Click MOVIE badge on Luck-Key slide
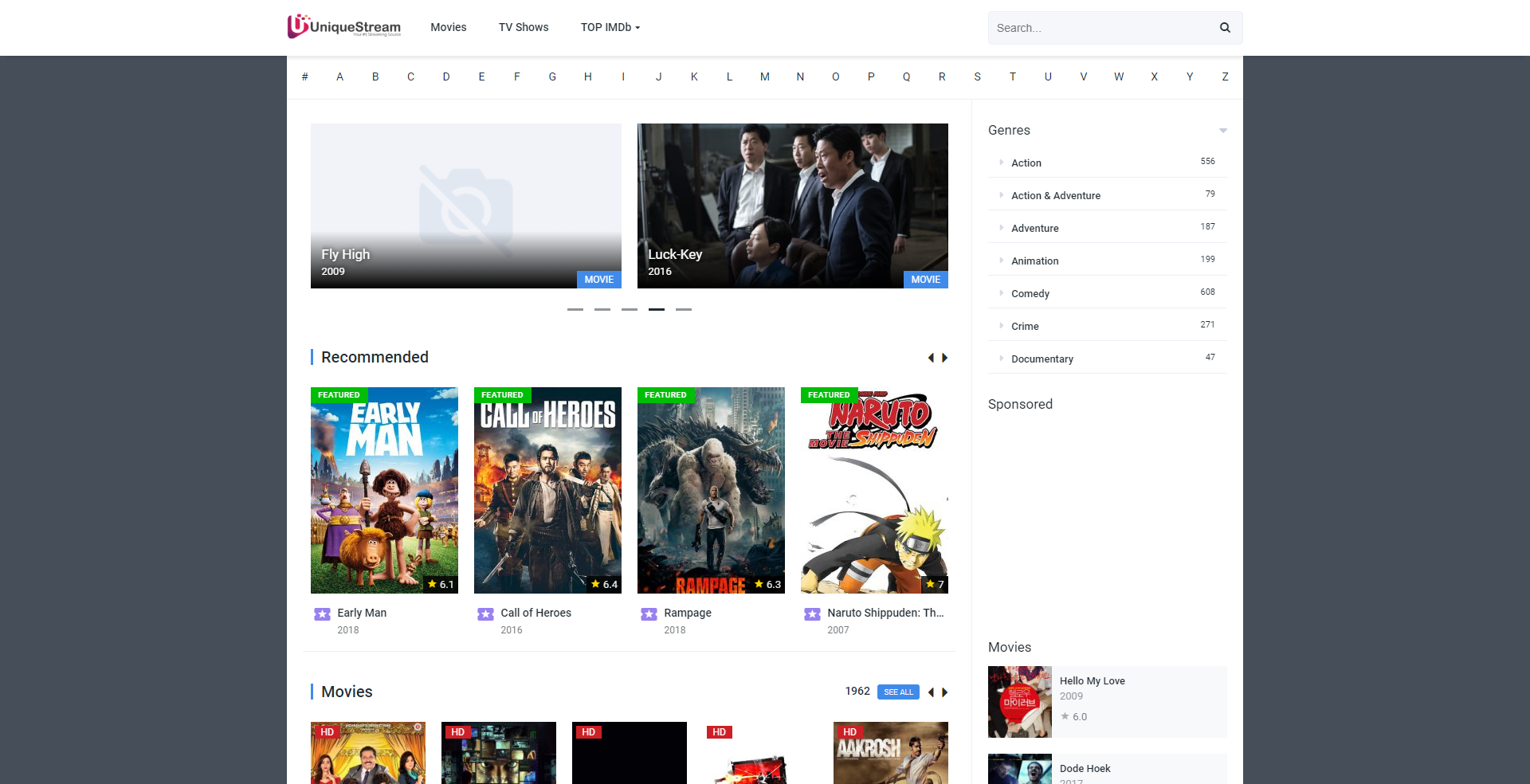Viewport: 1530px width, 784px height. (x=926, y=280)
